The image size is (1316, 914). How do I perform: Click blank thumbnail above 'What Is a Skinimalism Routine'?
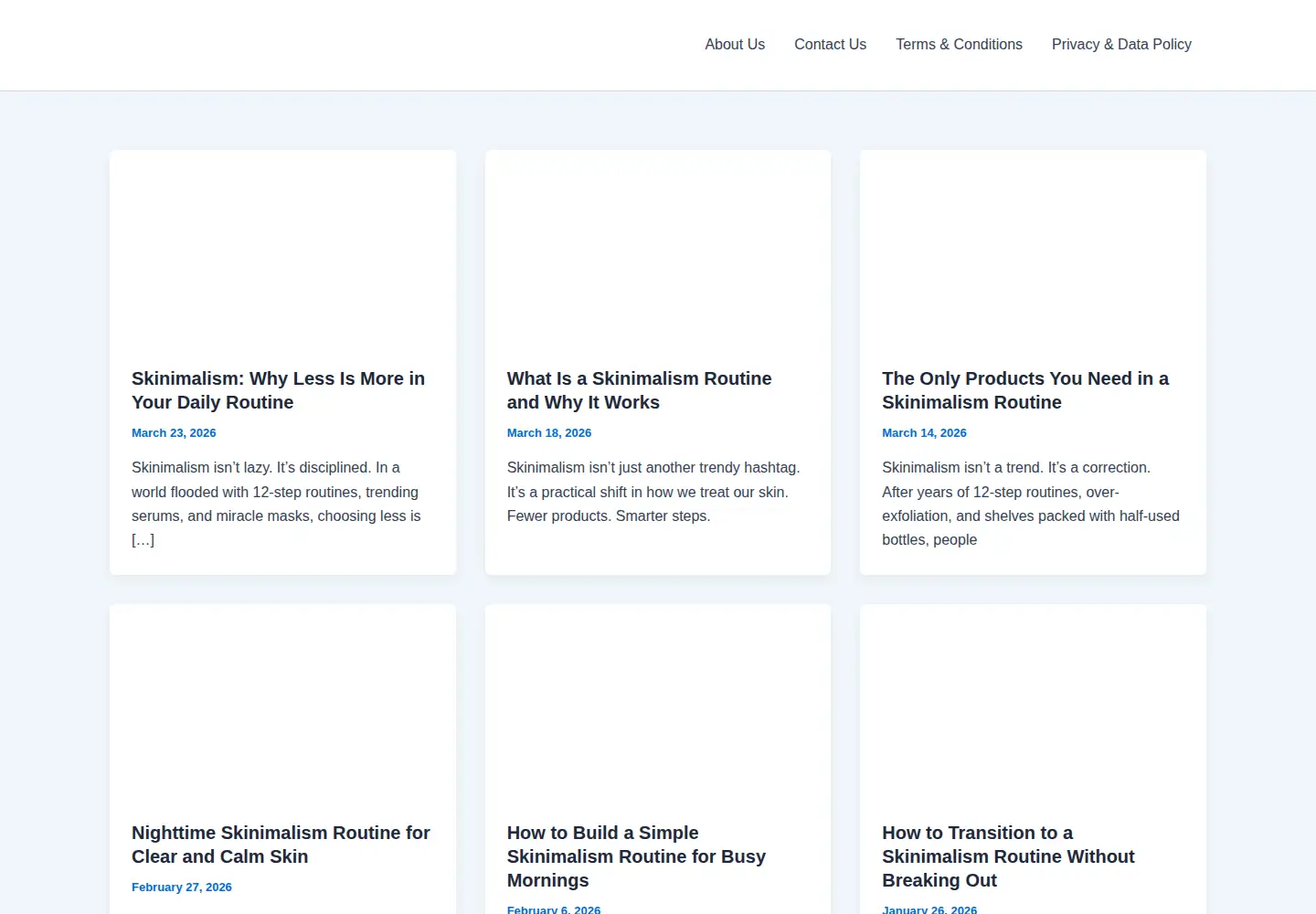pos(658,248)
